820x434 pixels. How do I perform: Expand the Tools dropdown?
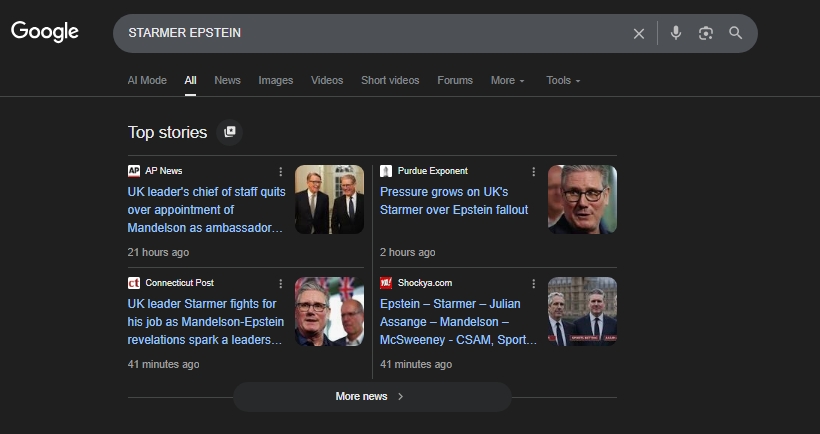(x=563, y=80)
